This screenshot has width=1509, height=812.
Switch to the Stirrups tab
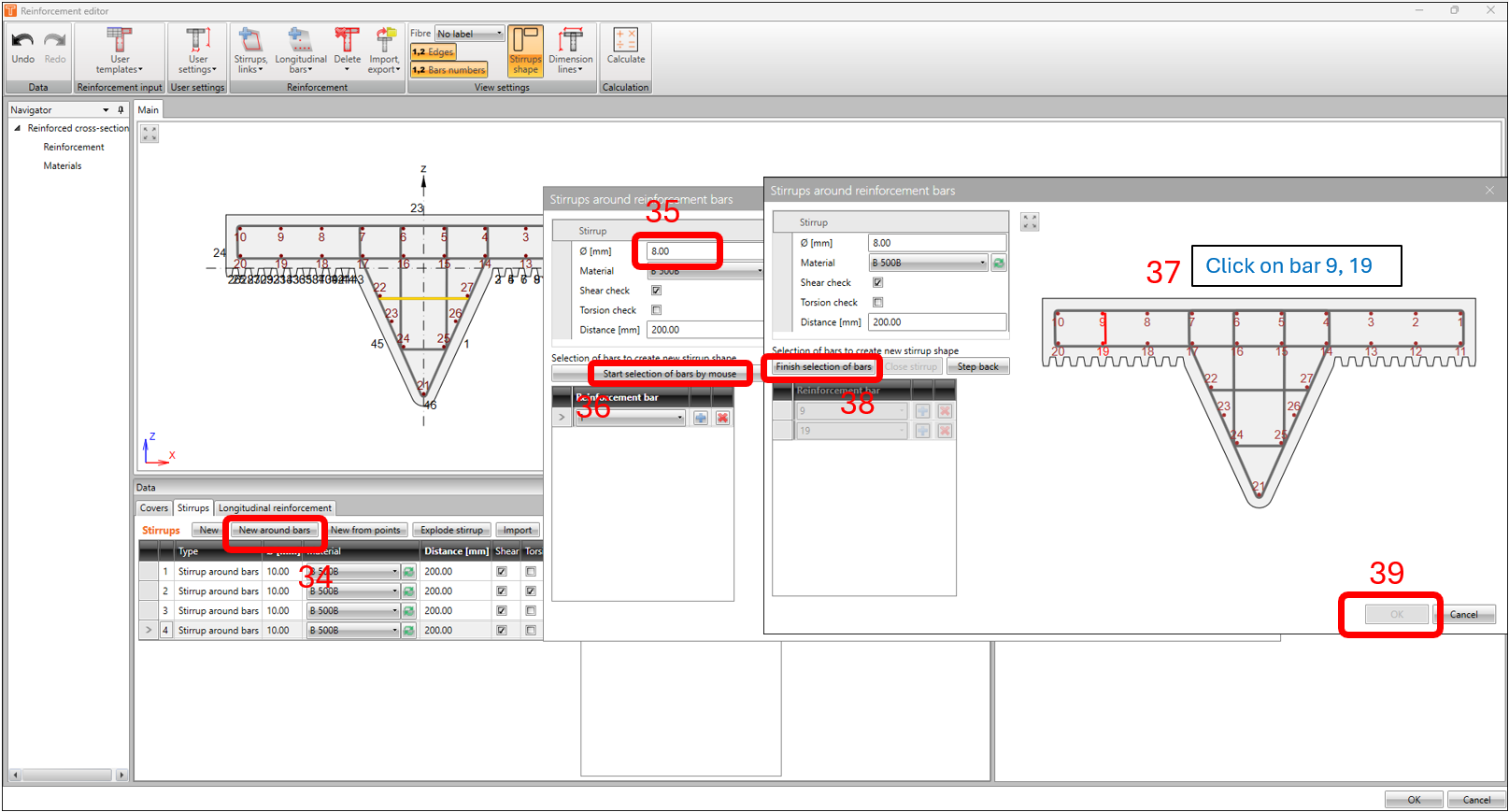pos(193,508)
